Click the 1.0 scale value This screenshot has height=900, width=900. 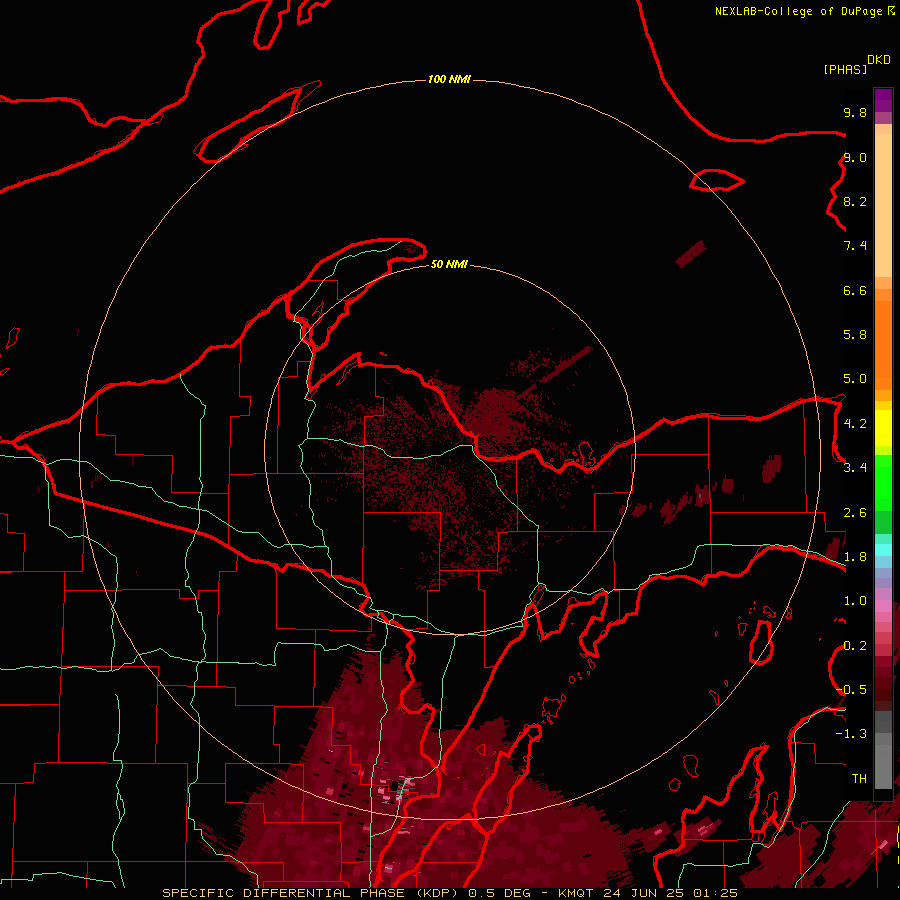coord(855,601)
